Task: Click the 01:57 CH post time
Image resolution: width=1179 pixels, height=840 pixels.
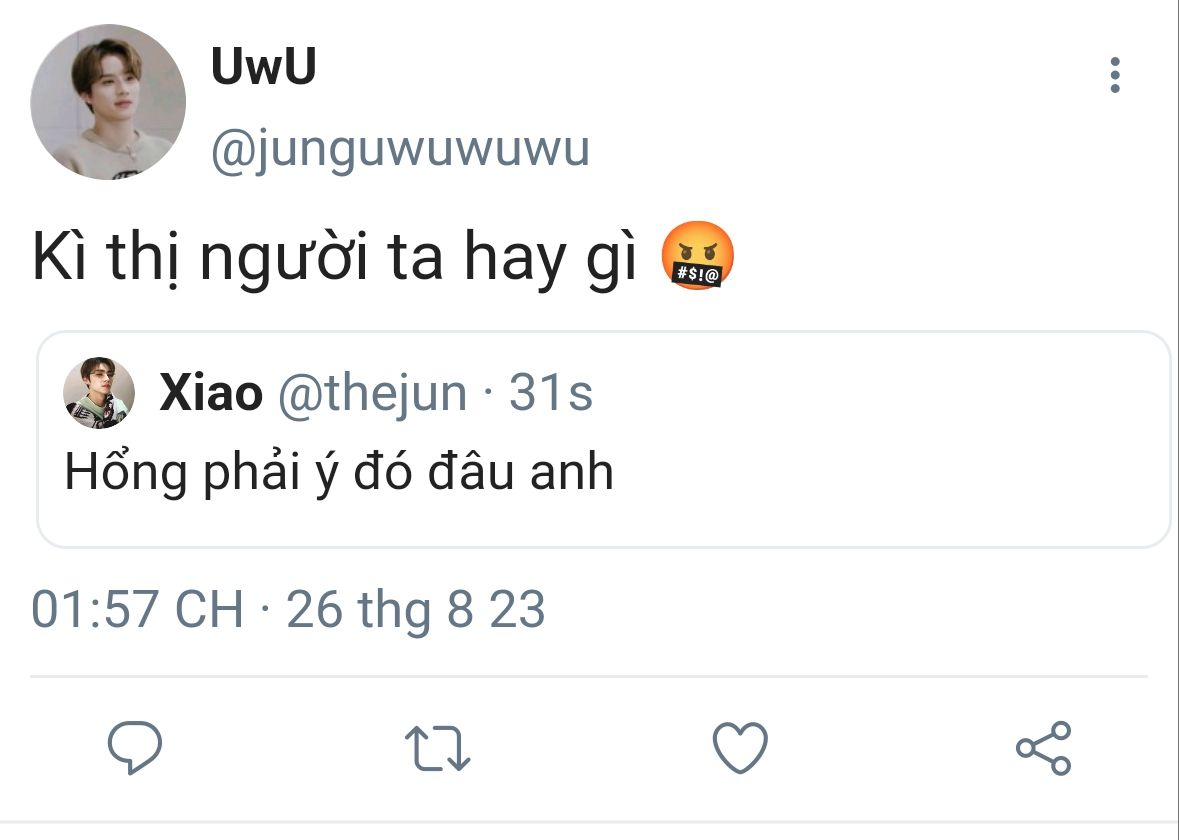Action: [138, 609]
